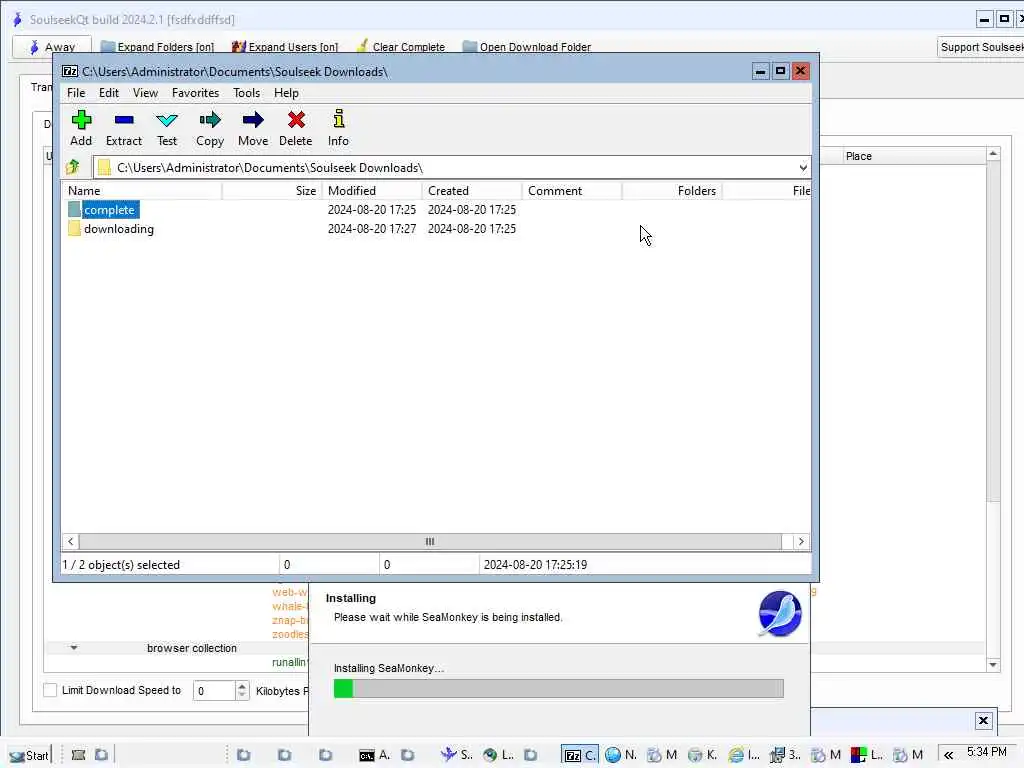Click the 7-Zip horizontal scrollbar thumb
1024x768 pixels.
click(x=430, y=541)
